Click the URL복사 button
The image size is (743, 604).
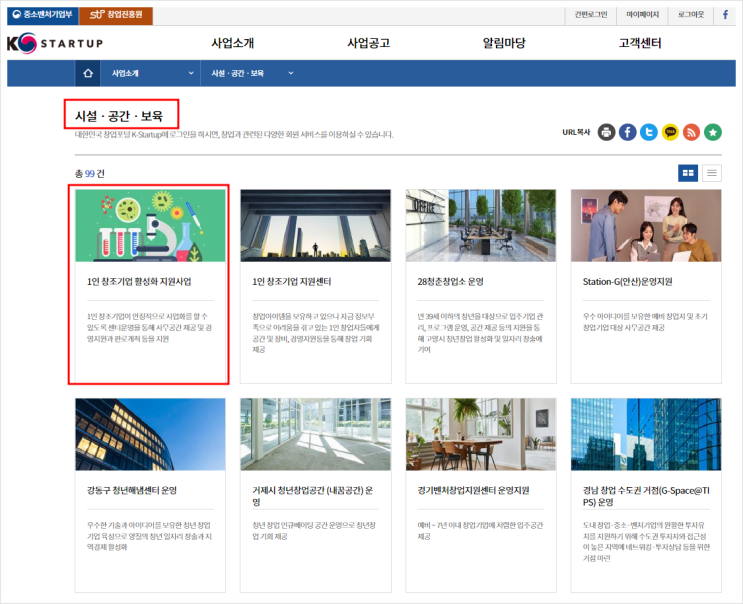coord(576,132)
